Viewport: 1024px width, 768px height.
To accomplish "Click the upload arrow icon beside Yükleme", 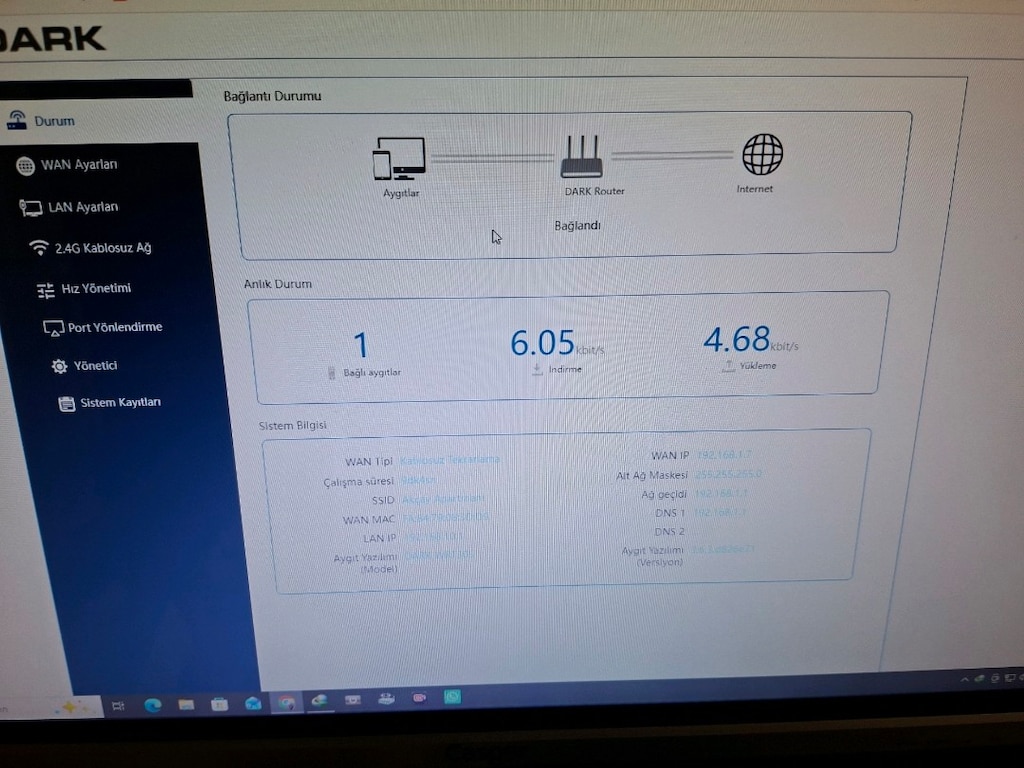I will coord(728,366).
